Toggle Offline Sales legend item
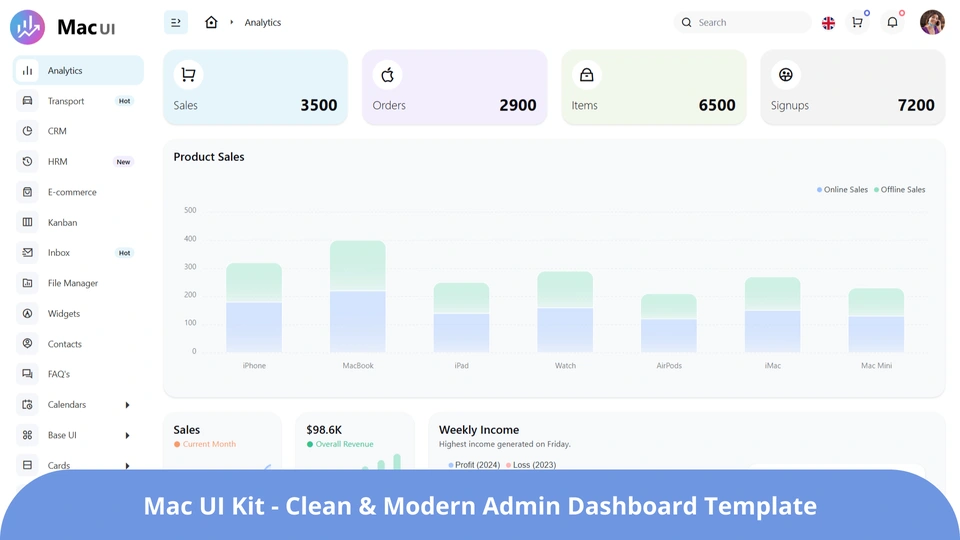The height and width of the screenshot is (540, 960). tap(899, 190)
